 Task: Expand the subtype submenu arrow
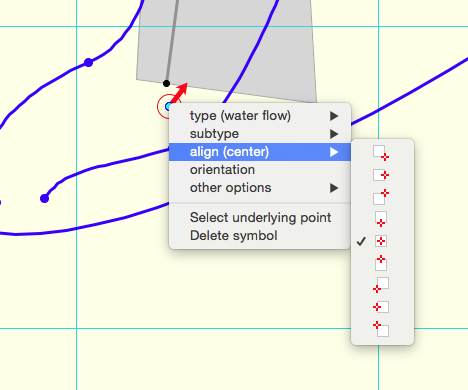(334, 134)
